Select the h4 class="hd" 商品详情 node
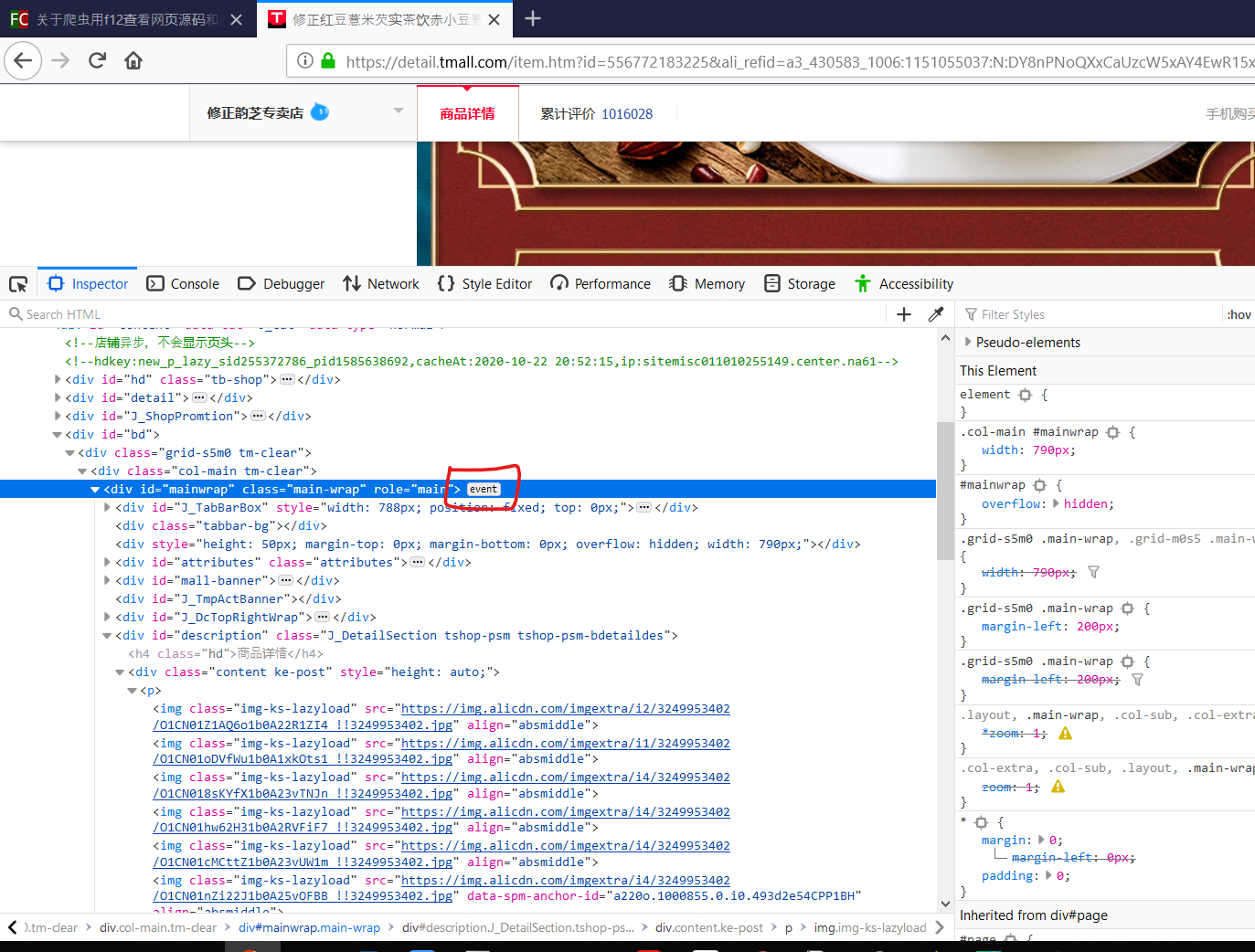 tap(226, 653)
